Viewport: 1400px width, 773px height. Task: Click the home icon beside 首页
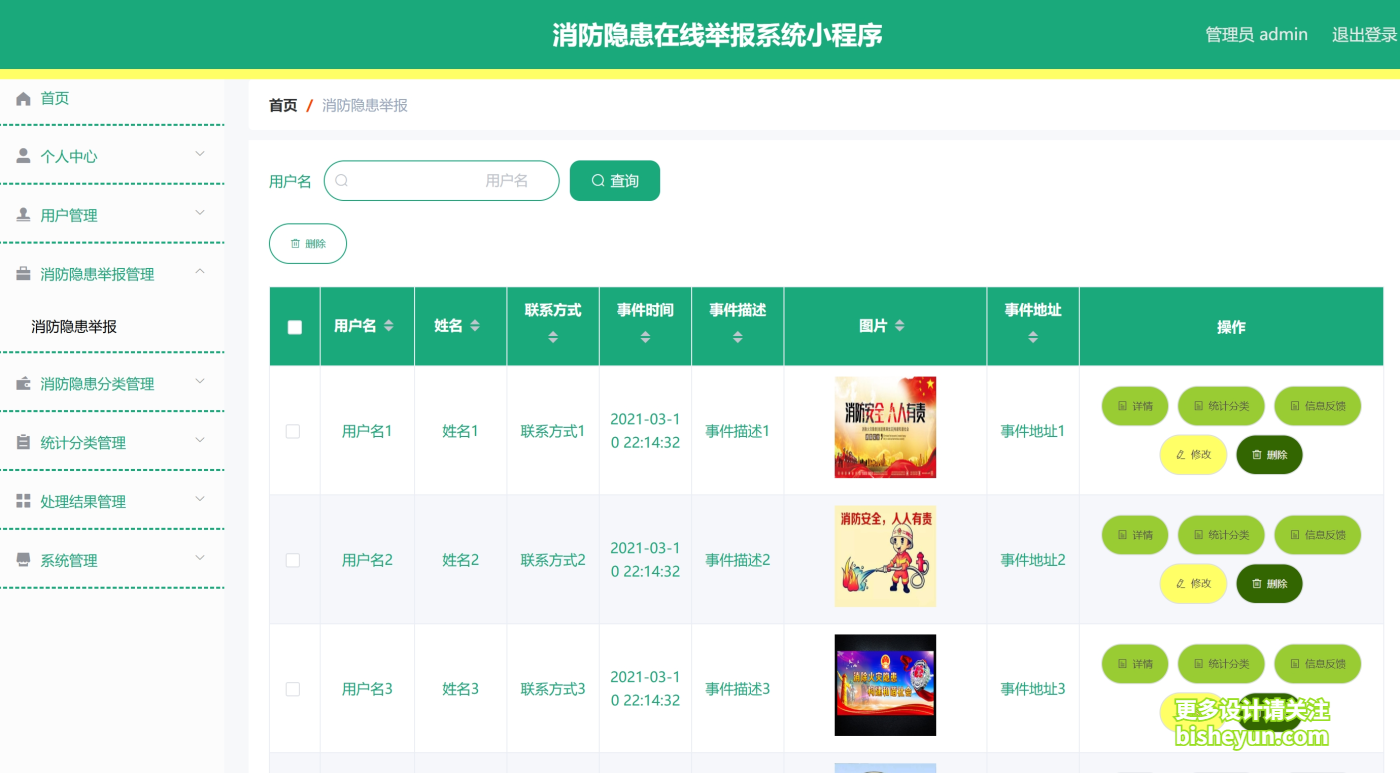coord(23,97)
